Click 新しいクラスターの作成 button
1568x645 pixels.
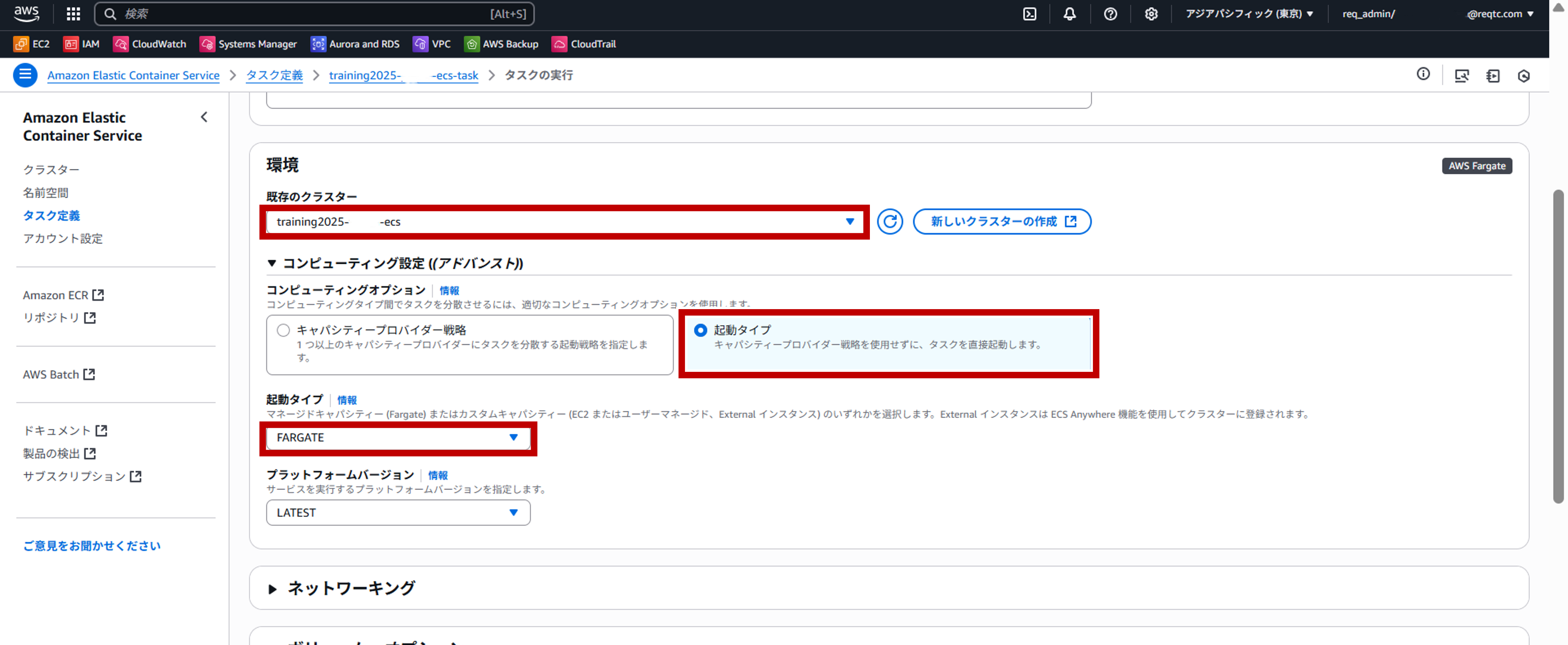tap(1002, 222)
